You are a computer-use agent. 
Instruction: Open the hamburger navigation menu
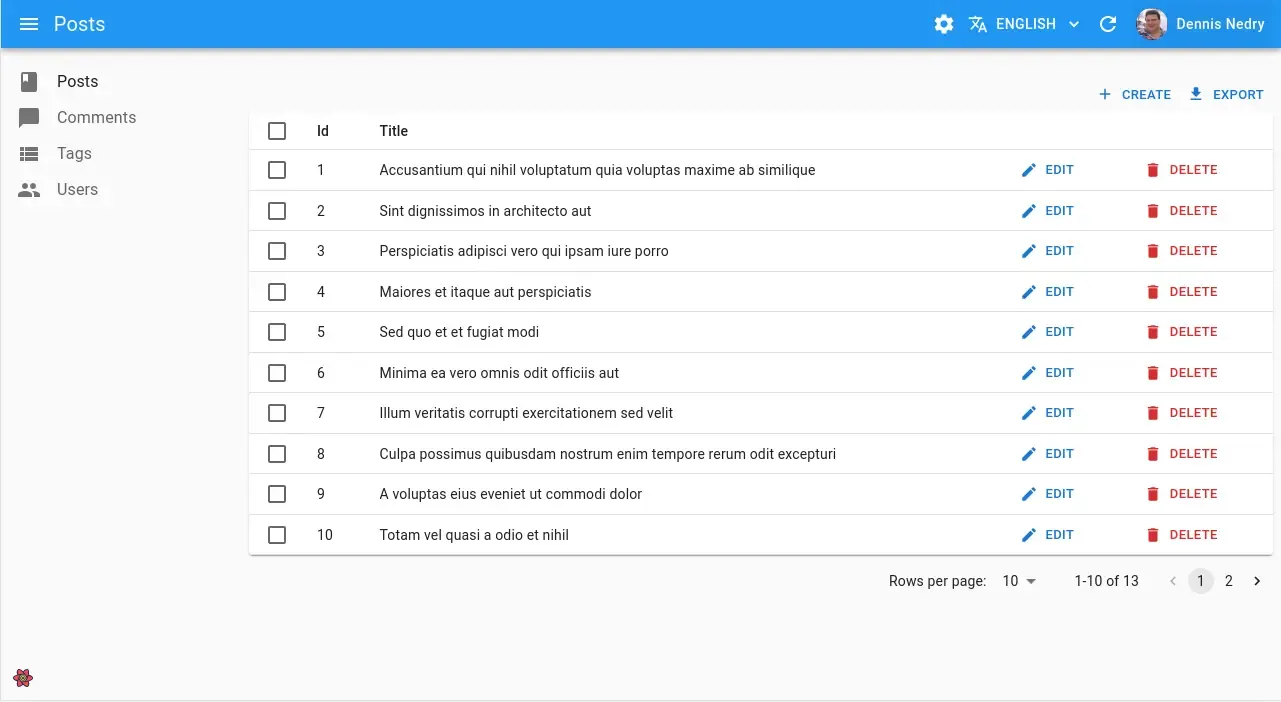(x=28, y=23)
